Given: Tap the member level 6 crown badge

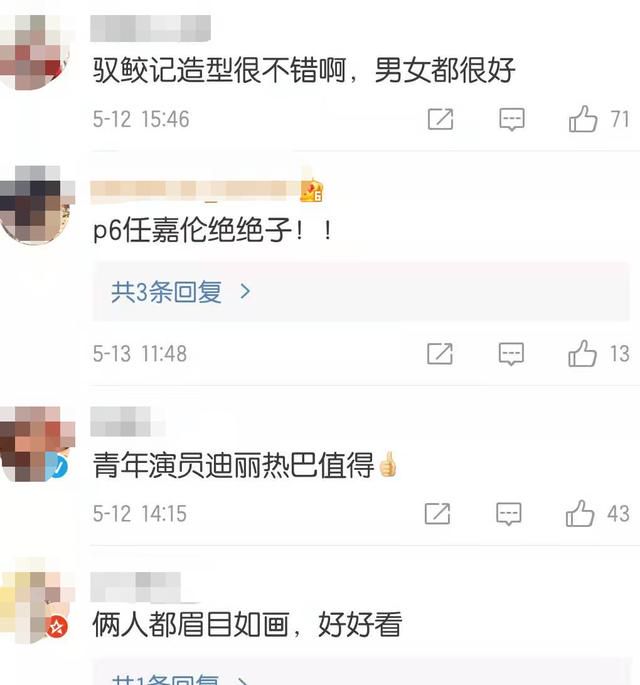Looking at the screenshot, I should tap(311, 190).
